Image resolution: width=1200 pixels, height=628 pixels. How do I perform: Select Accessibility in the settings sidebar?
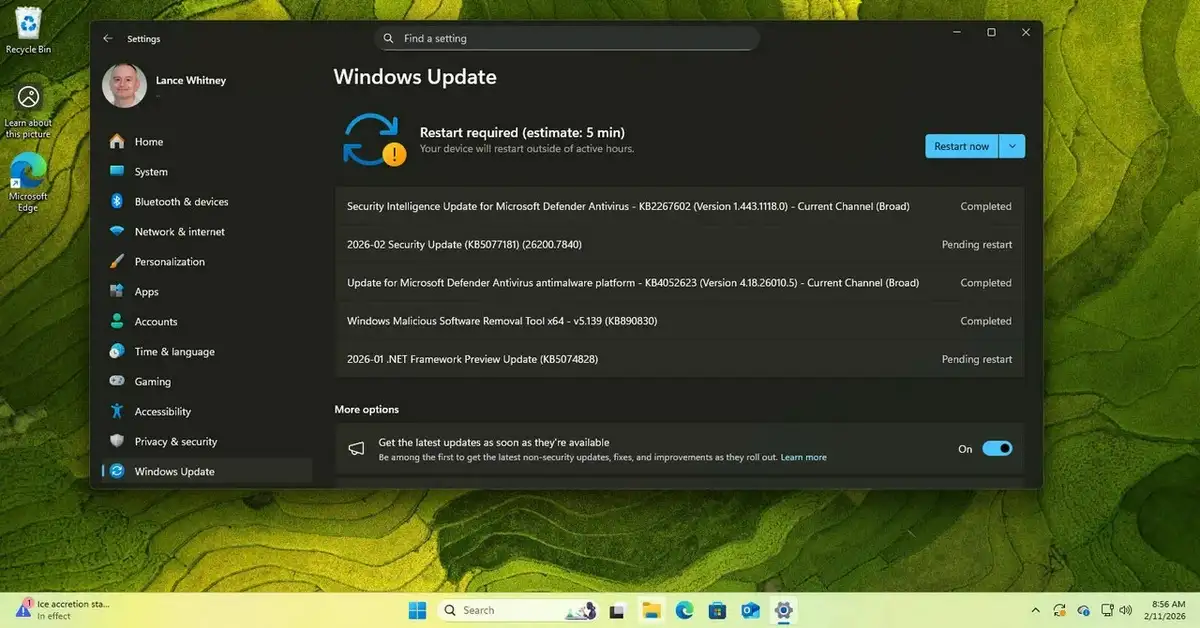163,411
